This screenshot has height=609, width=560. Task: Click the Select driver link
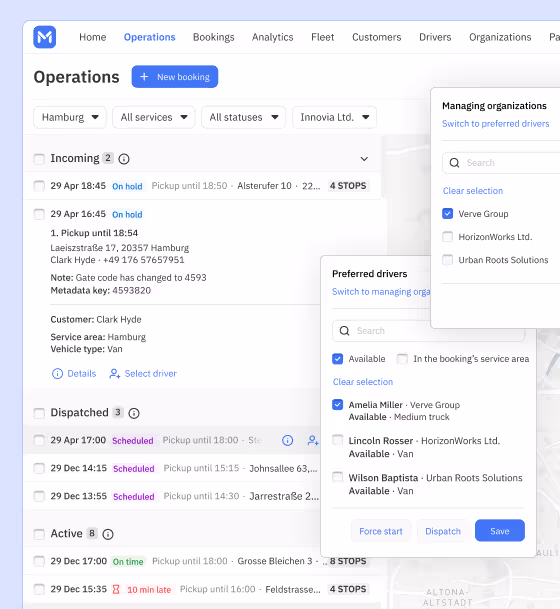click(143, 374)
